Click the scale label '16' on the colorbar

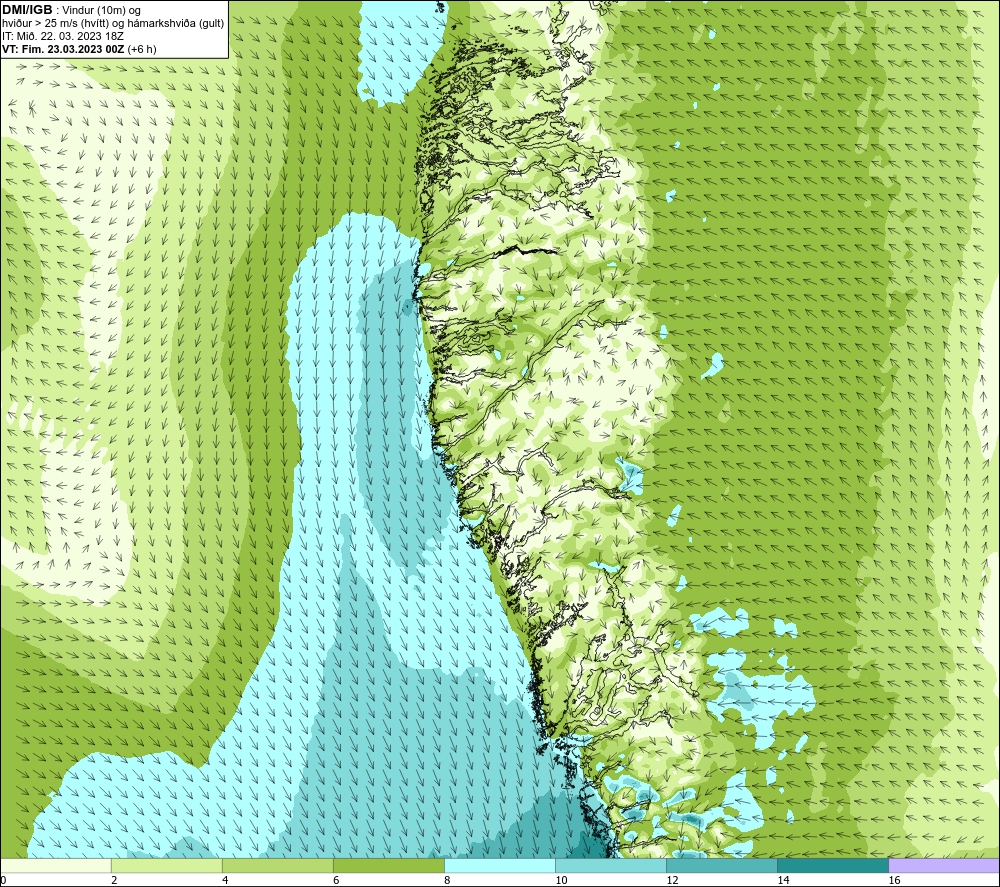pos(894,880)
